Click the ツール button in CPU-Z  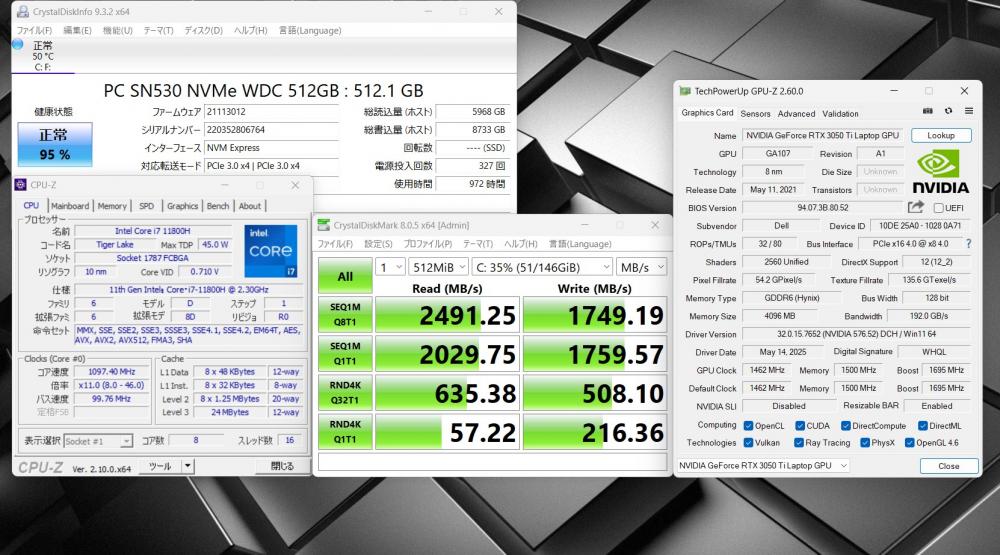[x=160, y=466]
